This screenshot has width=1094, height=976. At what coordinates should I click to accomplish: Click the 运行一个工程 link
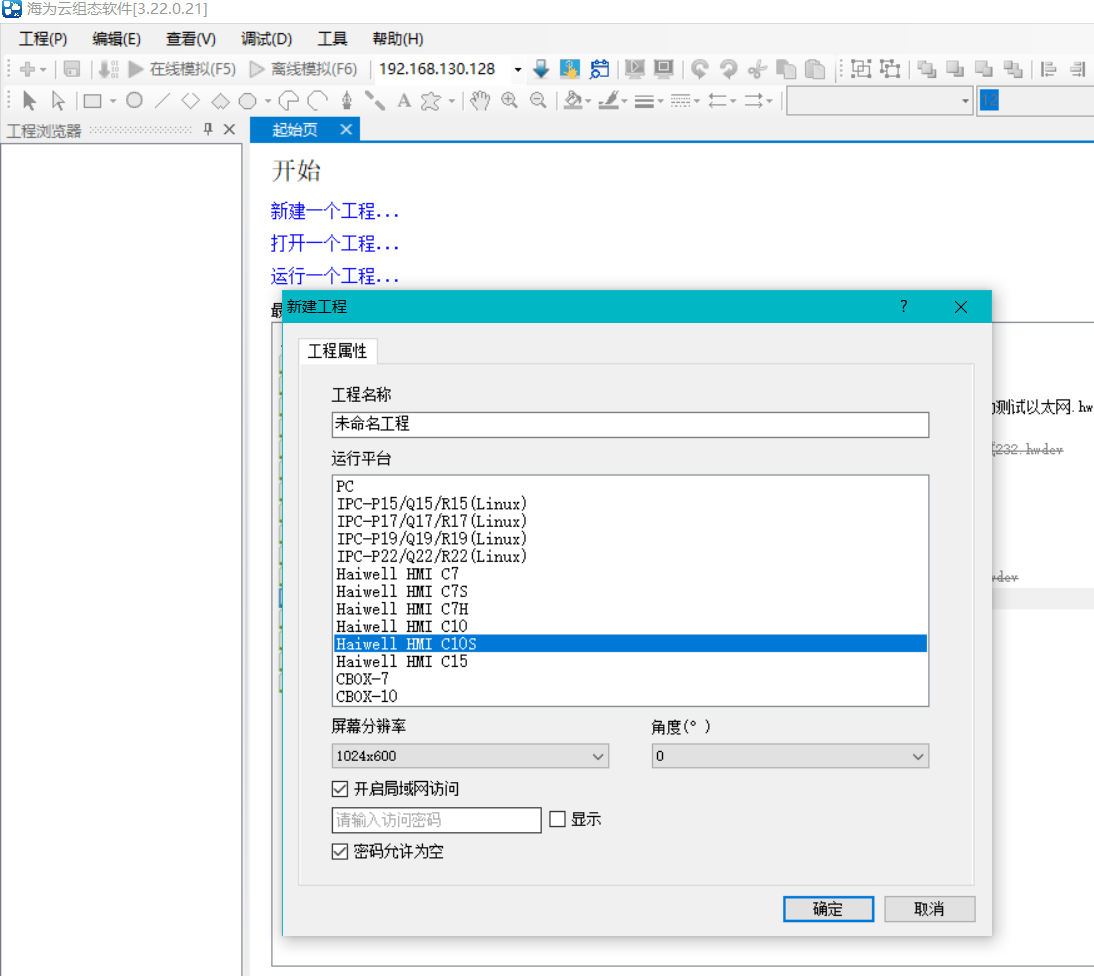335,276
